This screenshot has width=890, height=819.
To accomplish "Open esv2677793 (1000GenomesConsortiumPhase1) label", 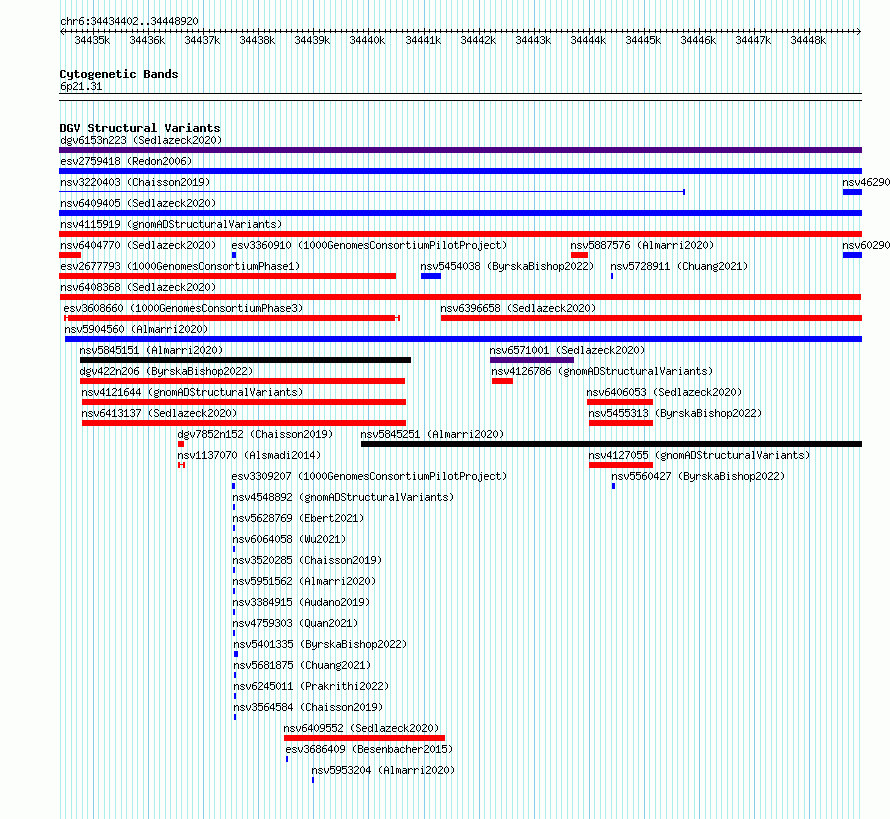I will (x=180, y=266).
